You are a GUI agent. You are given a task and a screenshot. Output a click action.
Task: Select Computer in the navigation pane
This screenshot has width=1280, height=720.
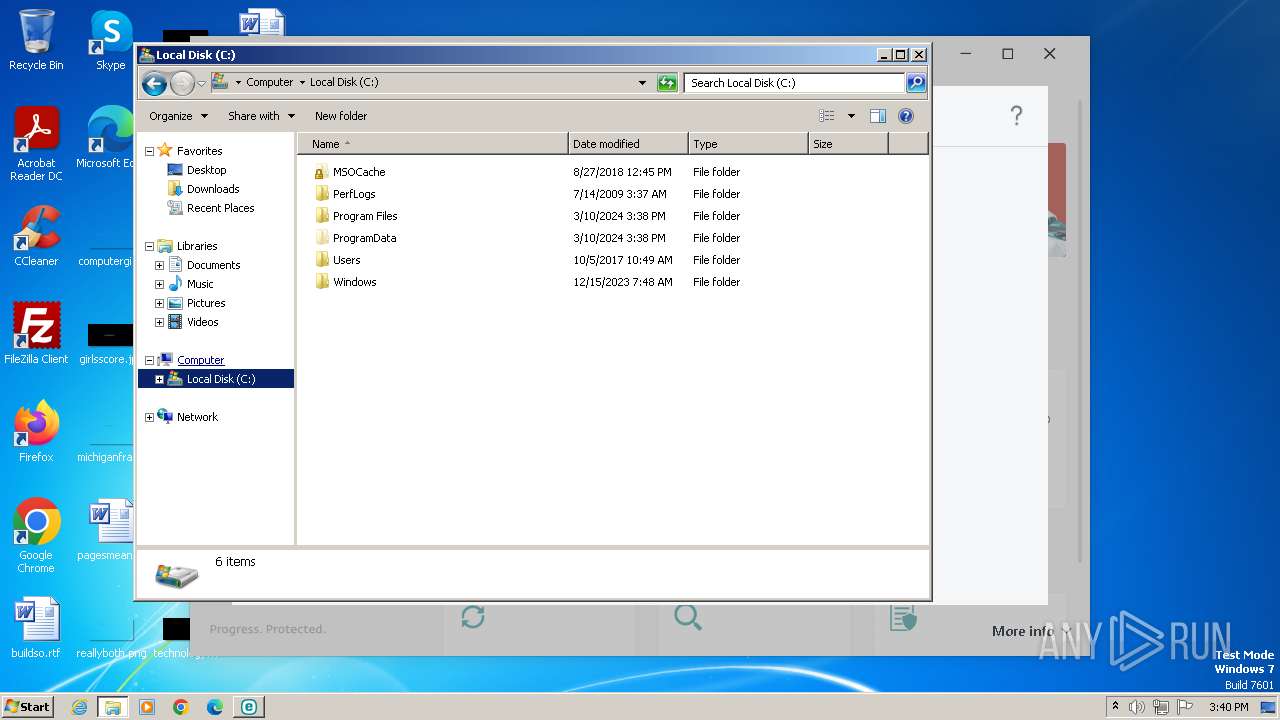pos(200,360)
